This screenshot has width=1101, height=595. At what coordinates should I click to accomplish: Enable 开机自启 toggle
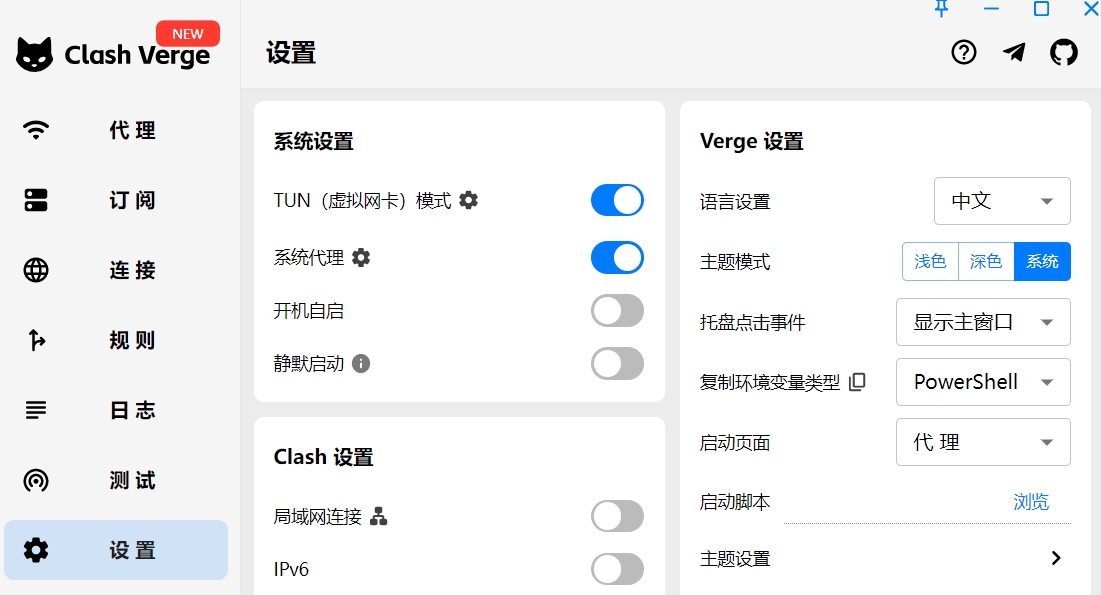click(x=617, y=310)
